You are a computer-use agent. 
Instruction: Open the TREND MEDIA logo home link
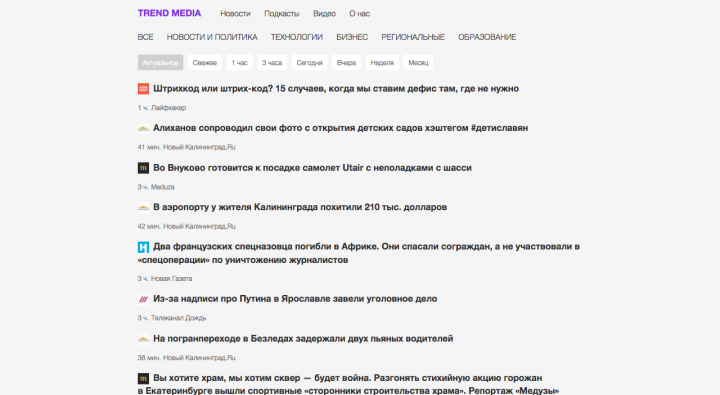pos(169,13)
